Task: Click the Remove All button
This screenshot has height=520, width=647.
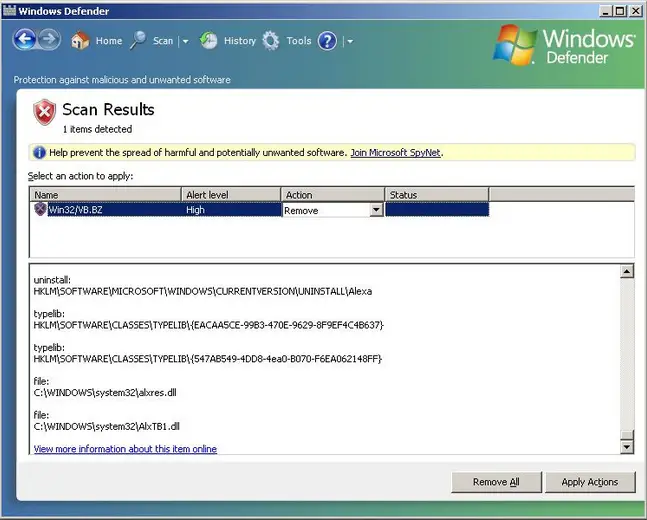Action: [496, 482]
